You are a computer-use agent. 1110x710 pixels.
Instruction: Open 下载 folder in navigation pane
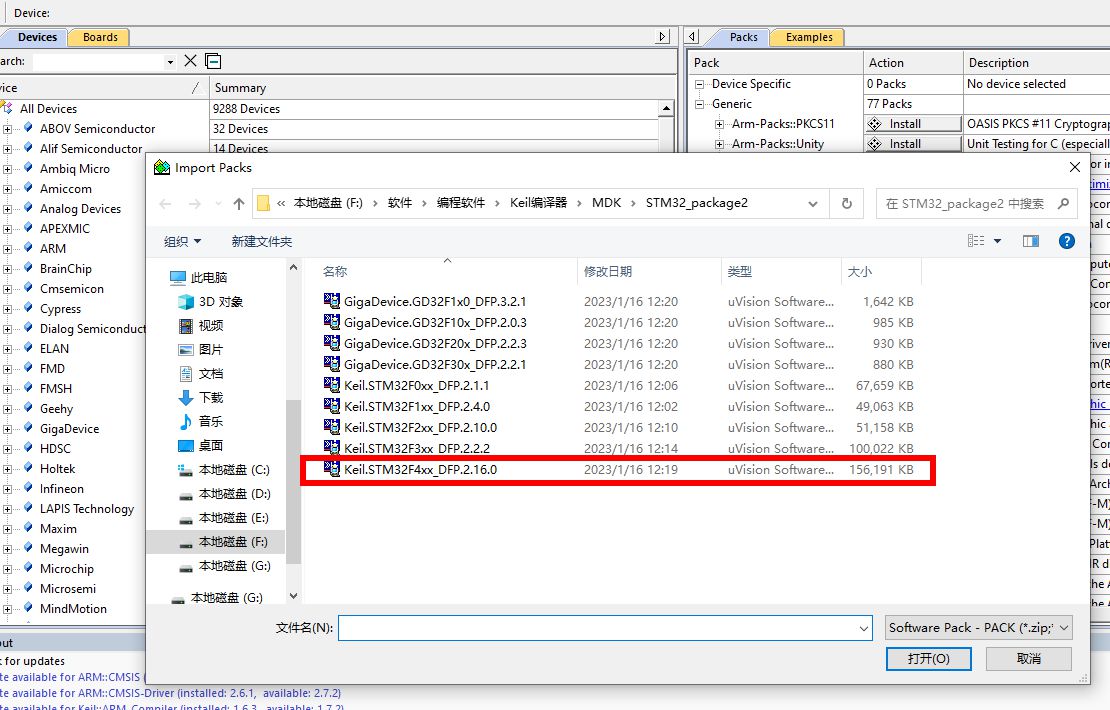(x=210, y=398)
